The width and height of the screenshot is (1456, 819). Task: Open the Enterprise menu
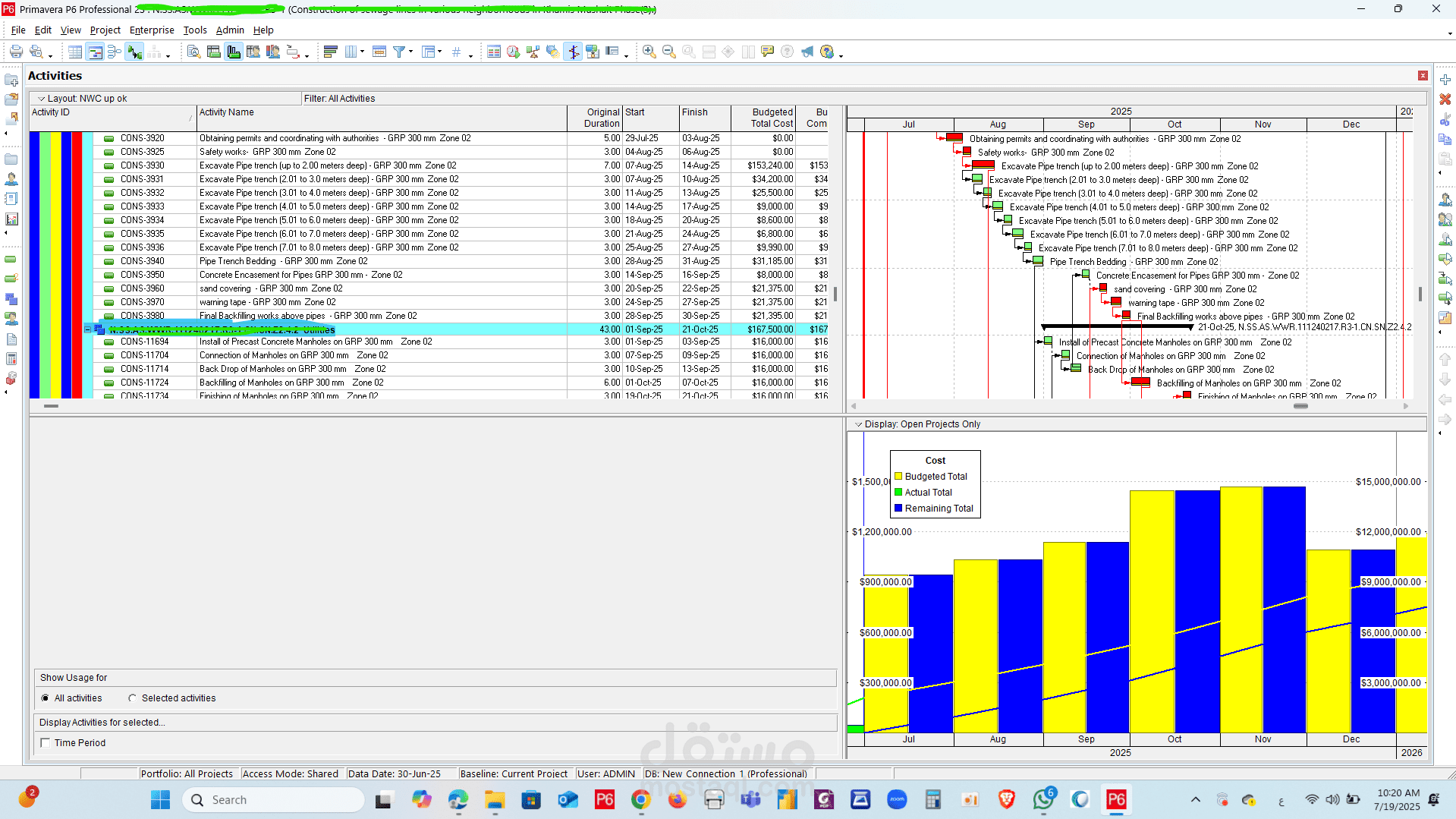click(152, 30)
